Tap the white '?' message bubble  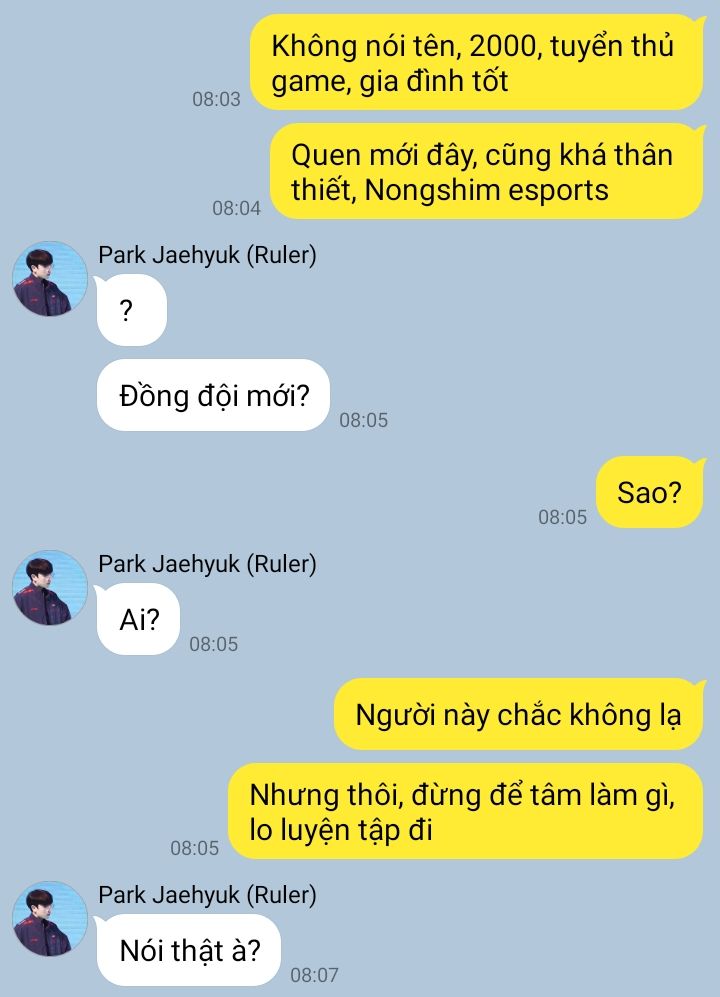[131, 310]
